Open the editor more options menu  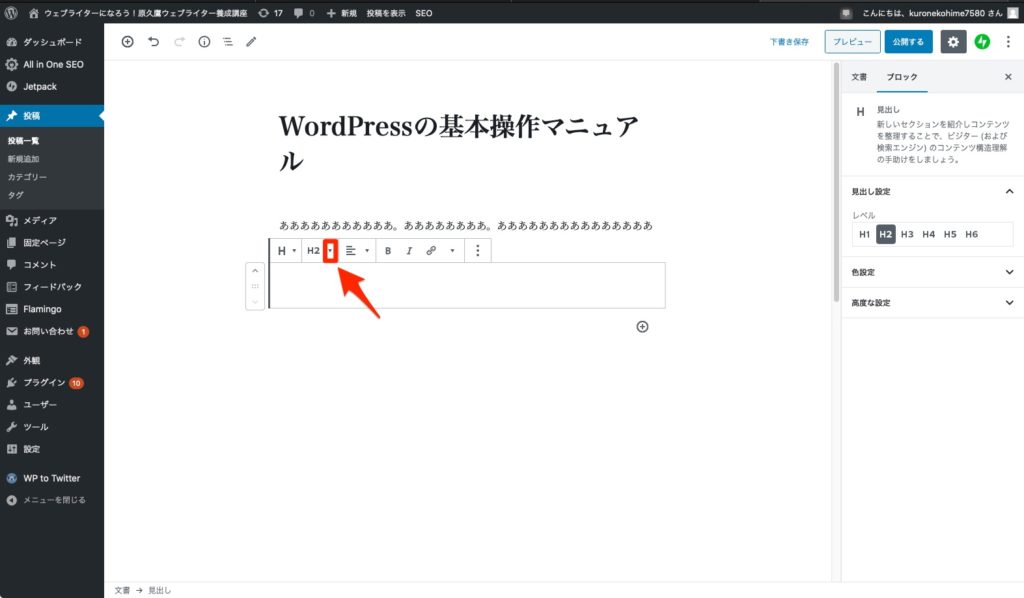point(1008,42)
